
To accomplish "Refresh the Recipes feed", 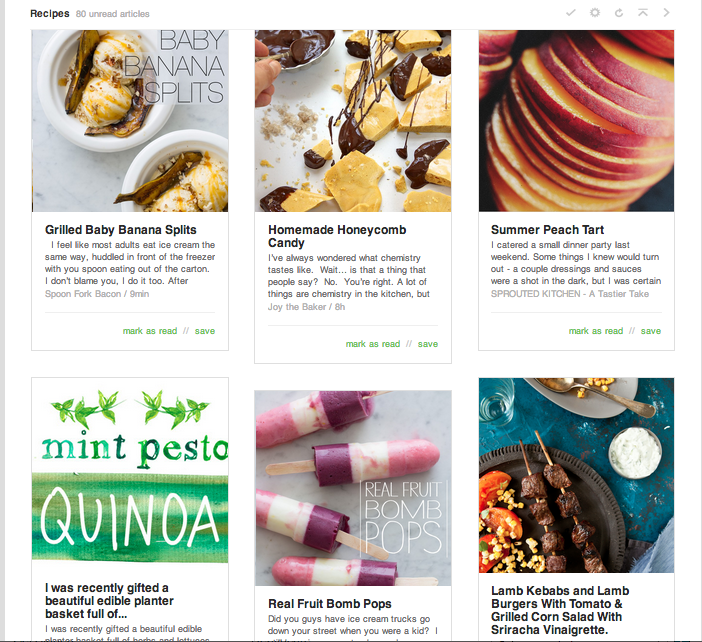I will [x=619, y=13].
